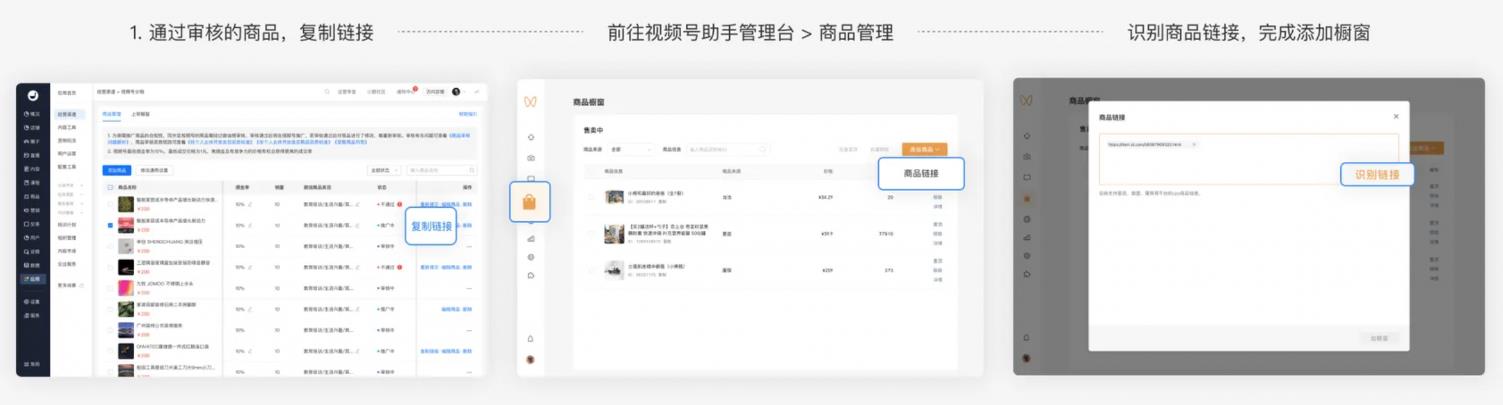1503x405 pixels.
Task: Open the bar chart icon in 商品橱窗 sidebar
Action: point(531,239)
